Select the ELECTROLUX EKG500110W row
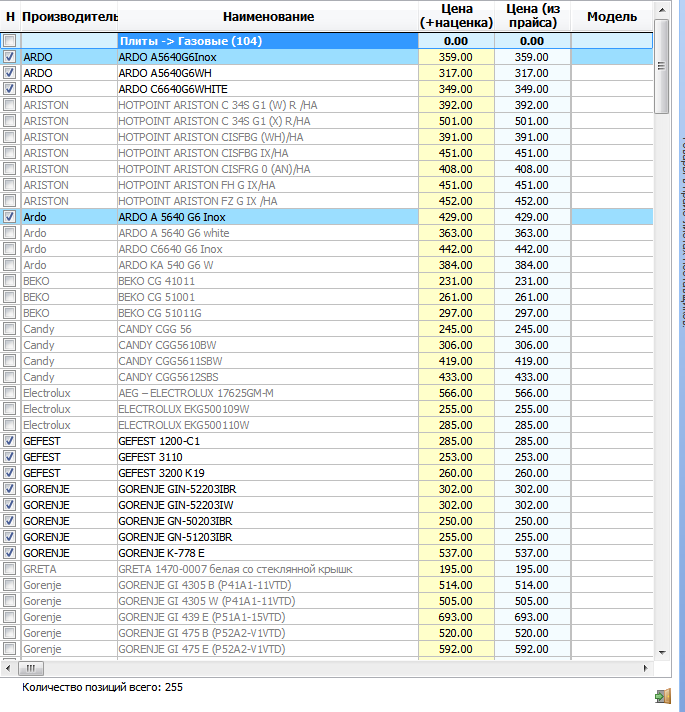685x712 pixels. (327, 425)
